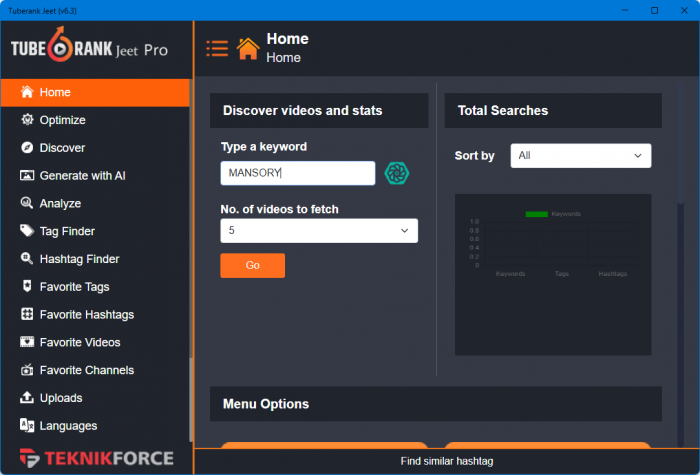Click the Optimize gear icon in sidebar
Screen dimensions: 700x475
(27, 120)
